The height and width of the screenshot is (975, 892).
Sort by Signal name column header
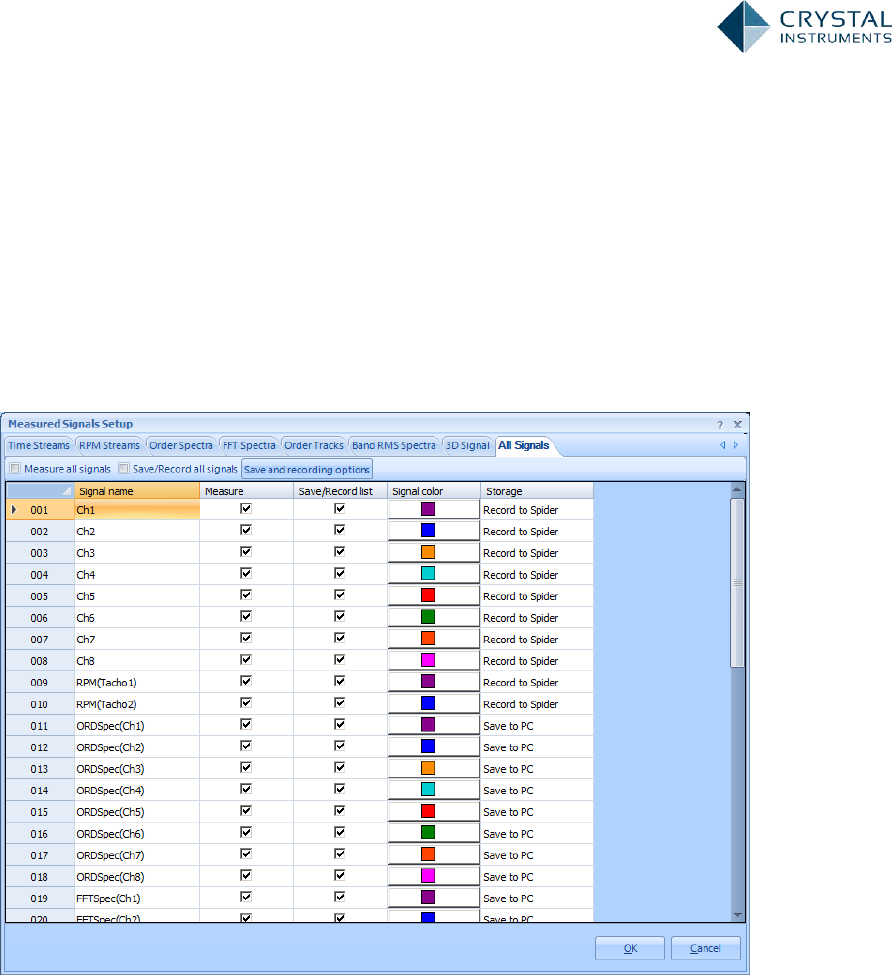[137, 491]
